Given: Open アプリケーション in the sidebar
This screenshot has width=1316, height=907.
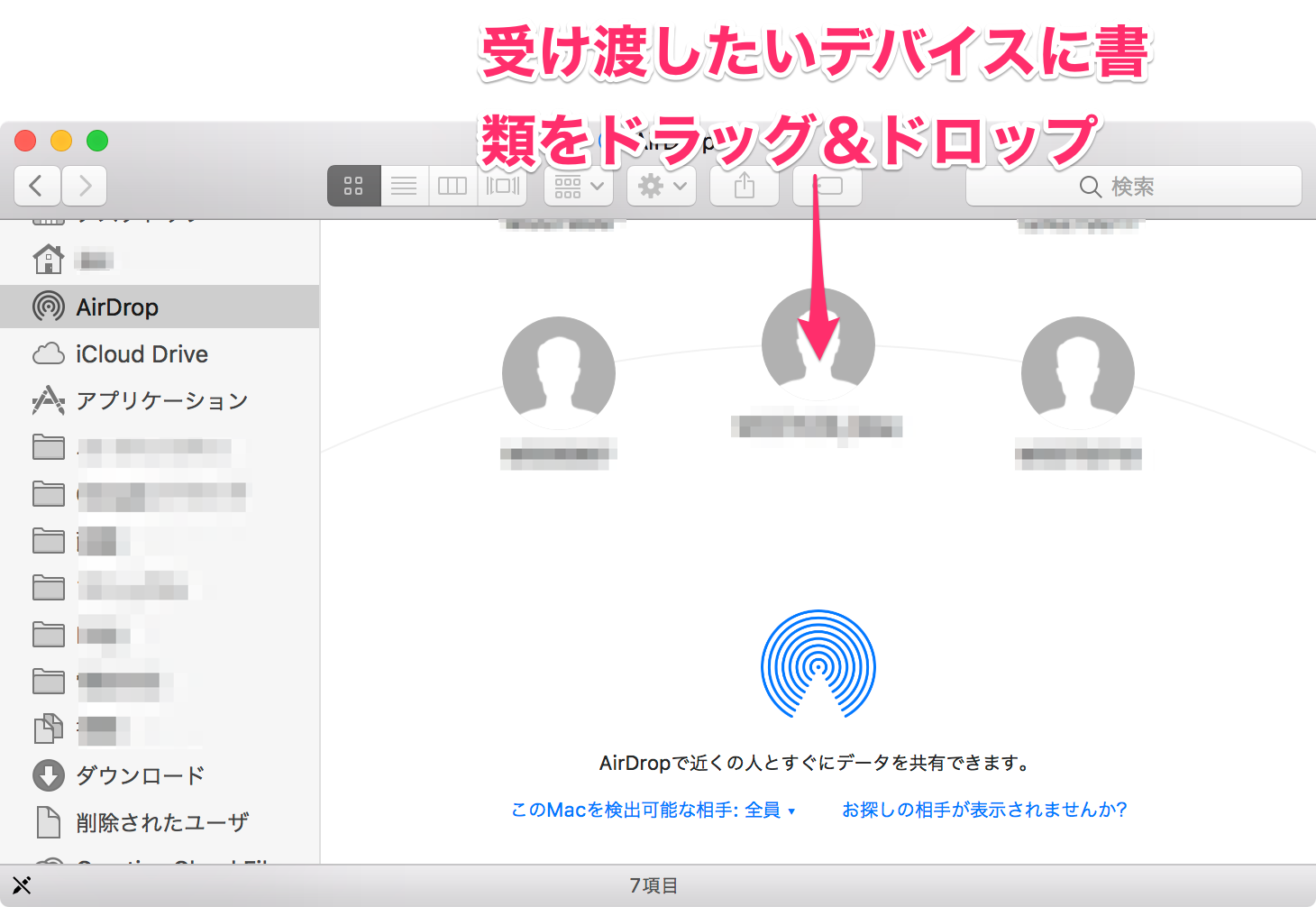Looking at the screenshot, I should (160, 400).
